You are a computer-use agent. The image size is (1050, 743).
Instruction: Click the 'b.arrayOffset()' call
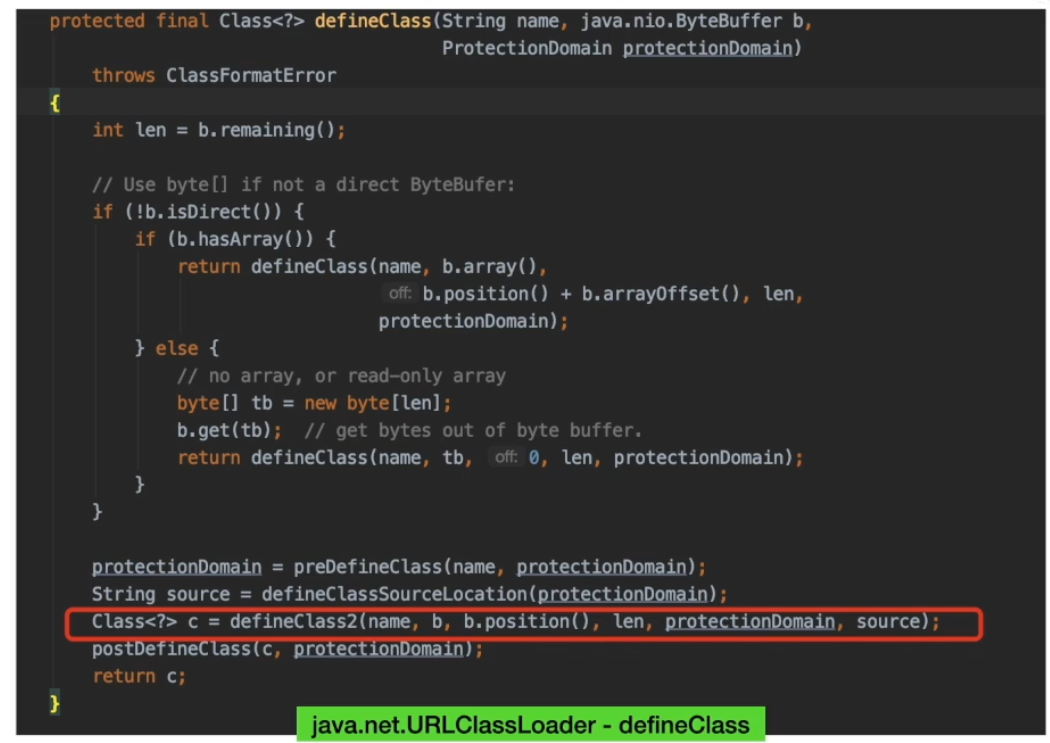point(660,294)
